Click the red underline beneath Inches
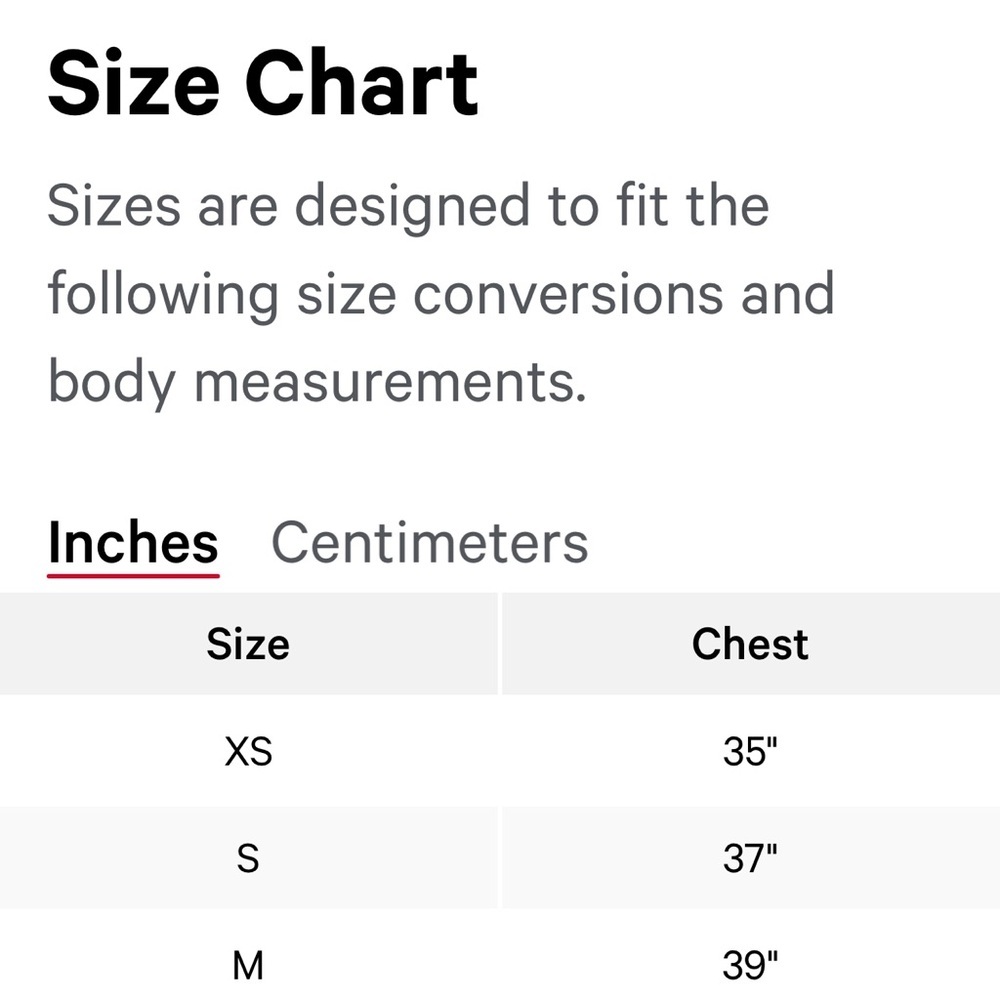 pyautogui.click(x=133, y=575)
